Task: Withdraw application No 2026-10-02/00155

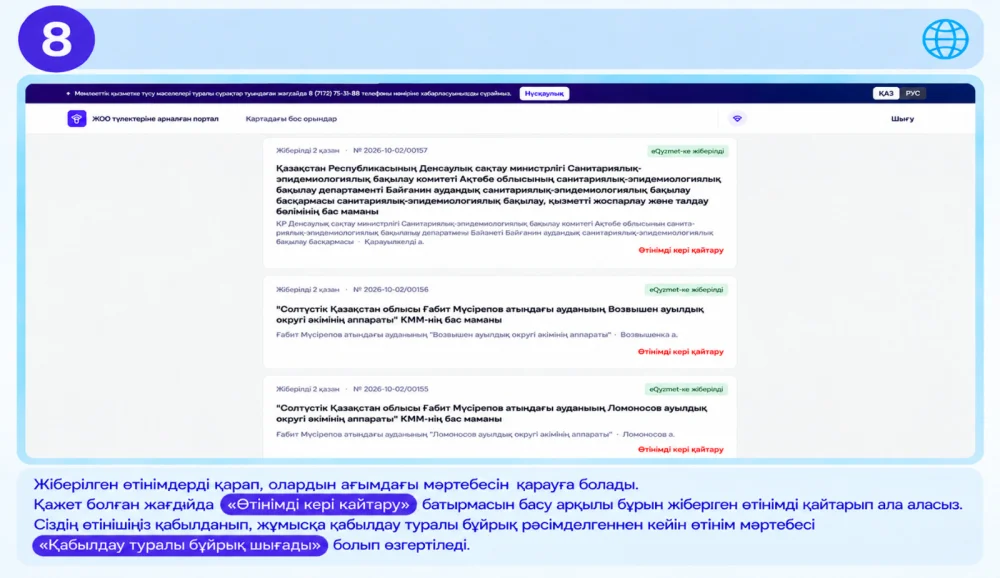Action: (x=680, y=449)
